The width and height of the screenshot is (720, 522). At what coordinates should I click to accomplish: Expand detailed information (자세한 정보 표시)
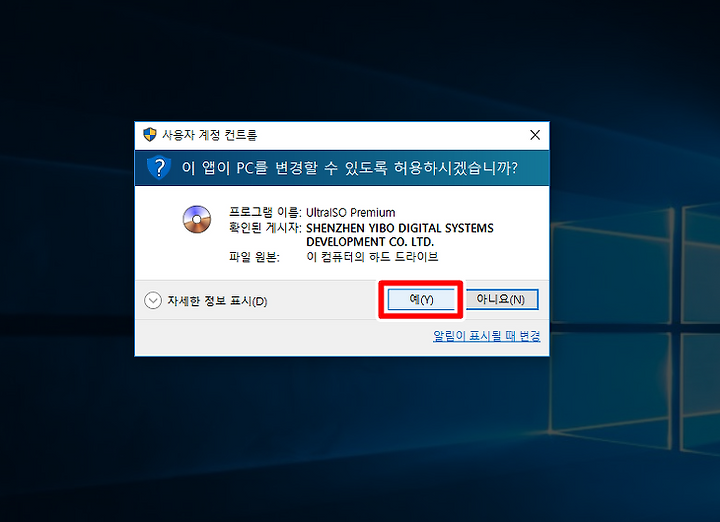coord(206,301)
